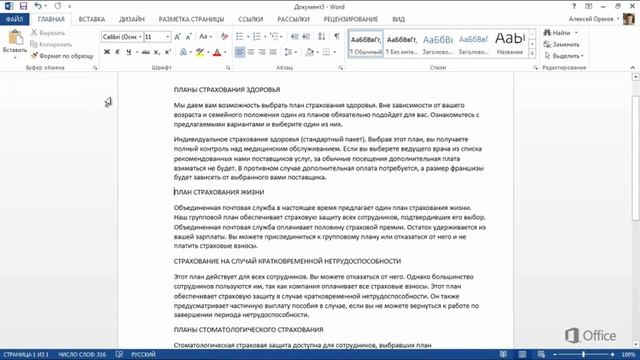Apply subscript formatting (x₂)

(157, 52)
